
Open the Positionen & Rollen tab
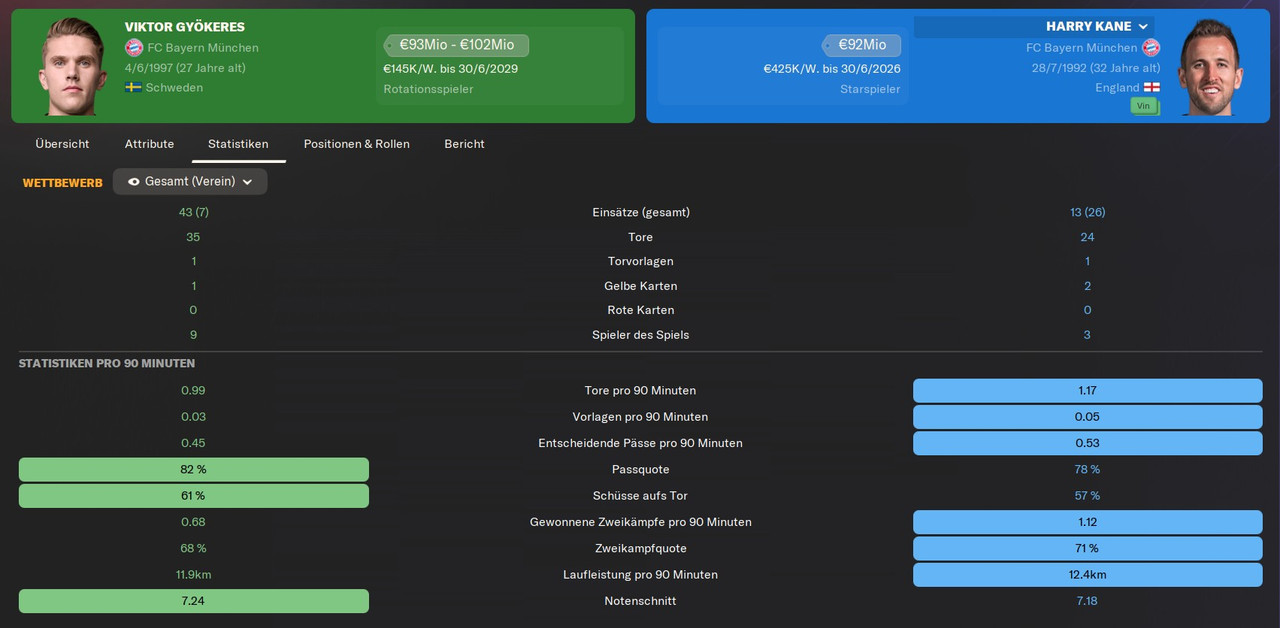(356, 144)
